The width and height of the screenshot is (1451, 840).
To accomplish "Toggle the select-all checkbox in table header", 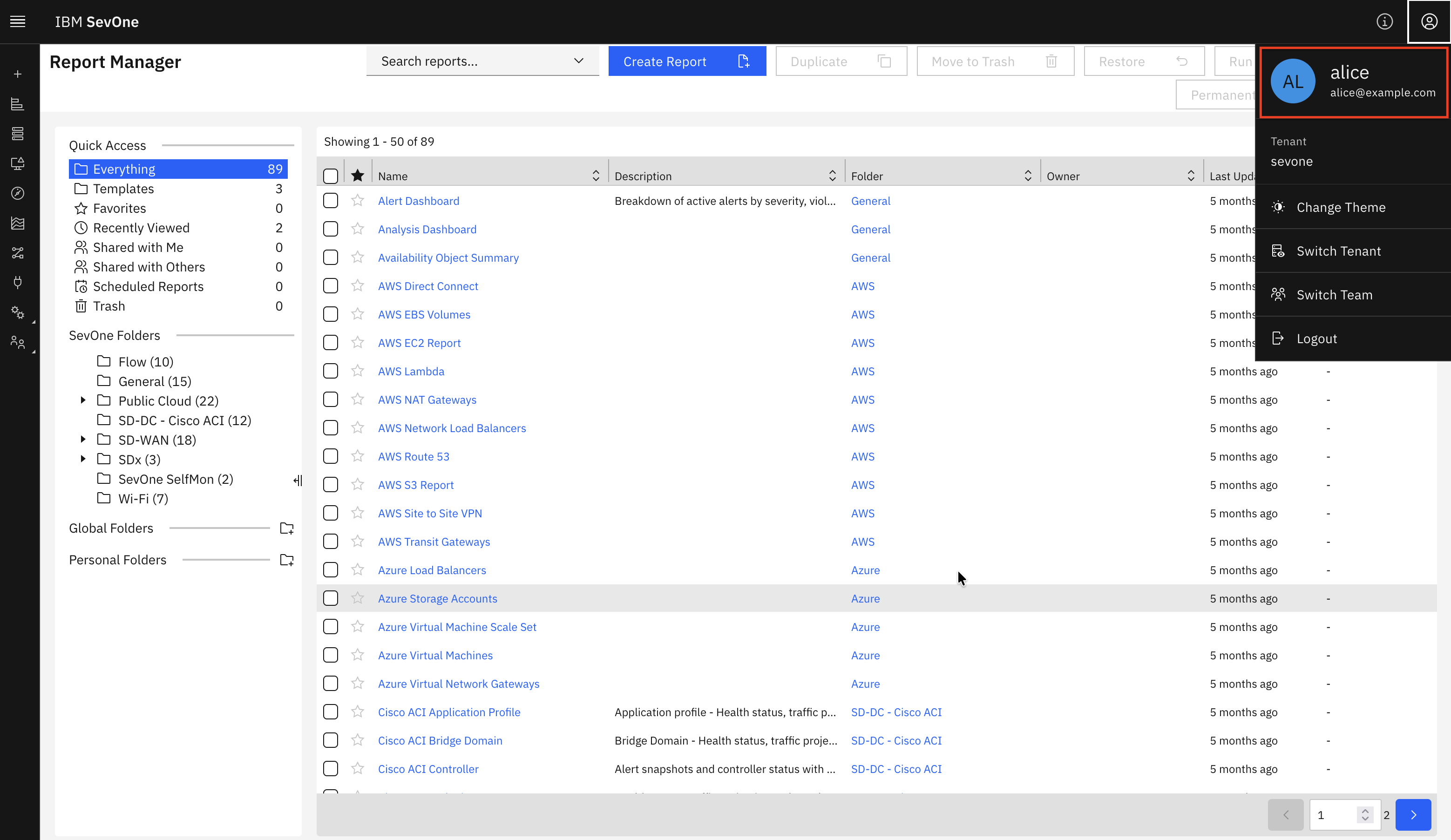I will pos(331,176).
